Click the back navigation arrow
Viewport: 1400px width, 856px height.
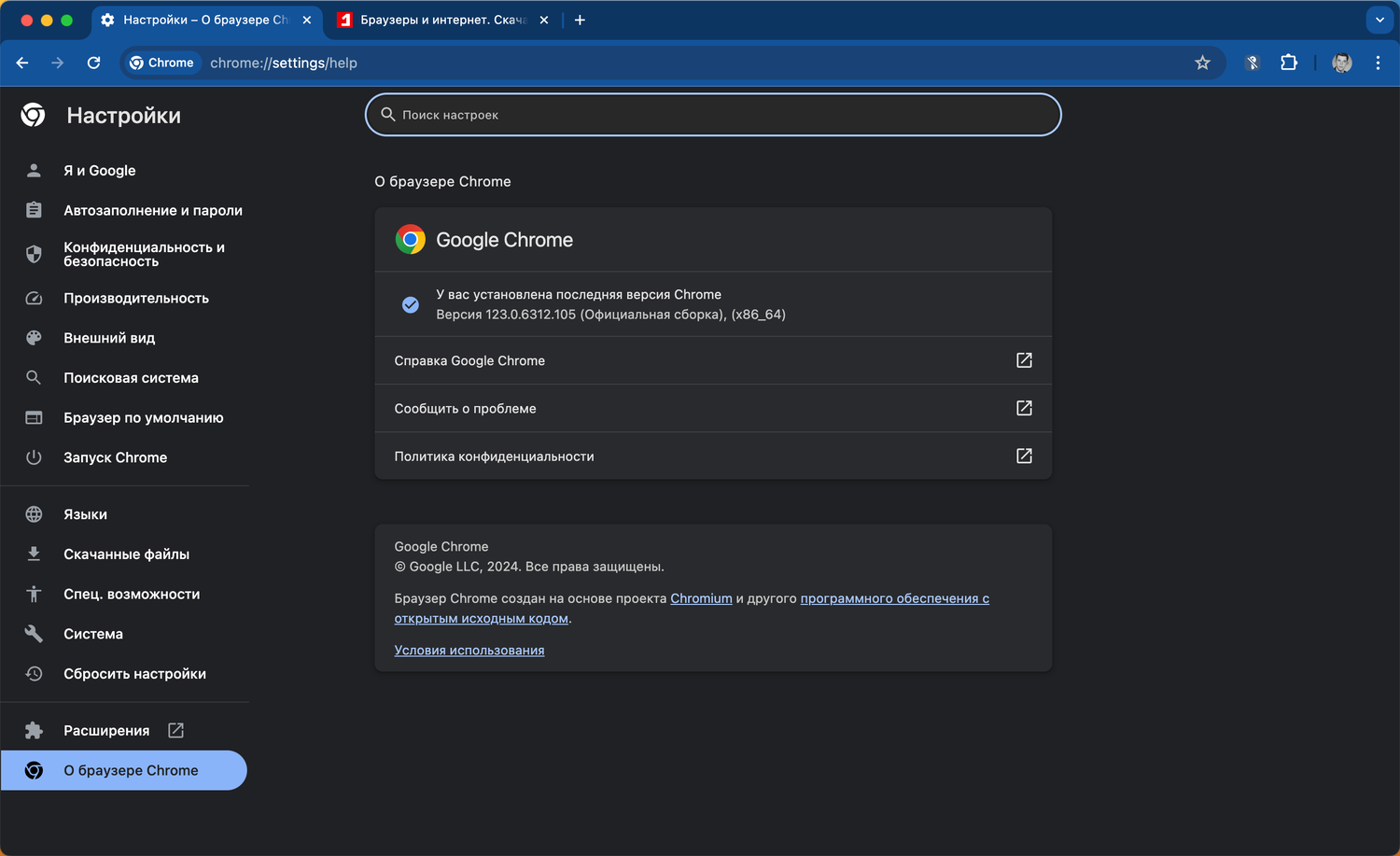point(22,63)
